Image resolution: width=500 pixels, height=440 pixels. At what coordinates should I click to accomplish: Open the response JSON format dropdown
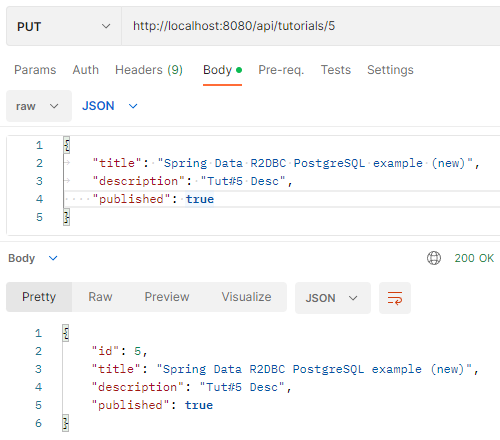pos(333,298)
